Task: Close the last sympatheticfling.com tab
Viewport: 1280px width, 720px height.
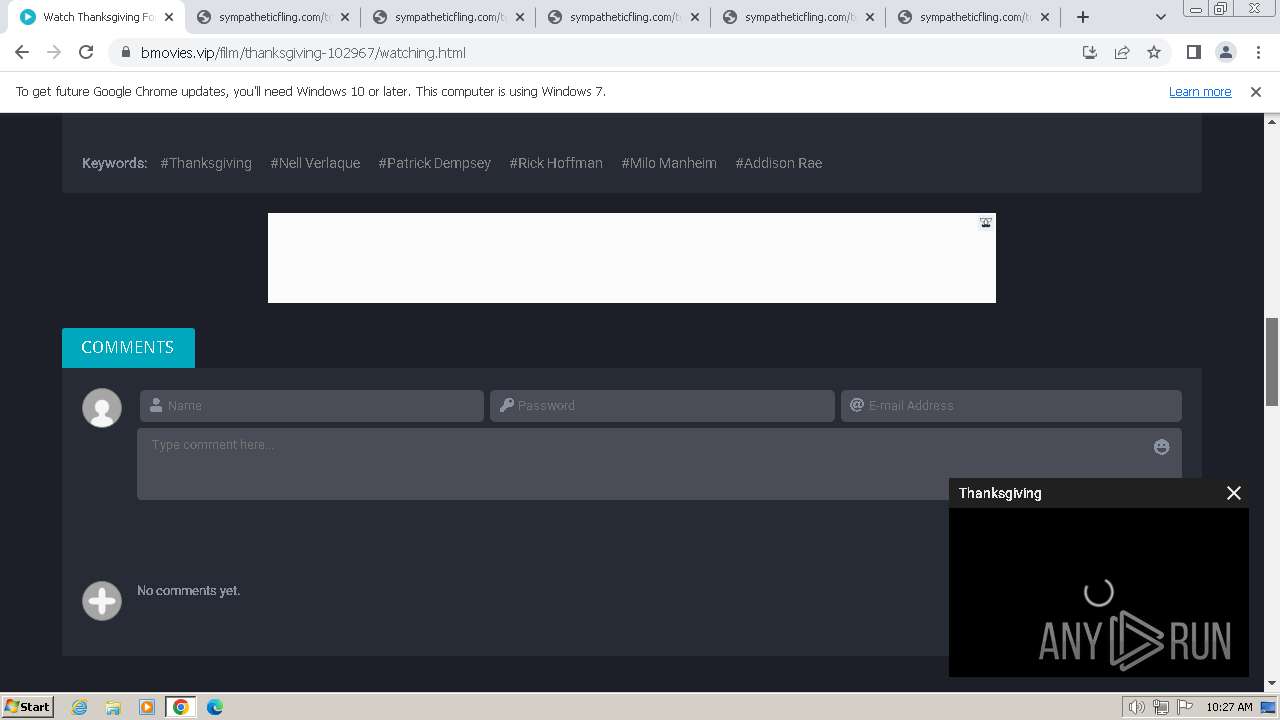Action: [1044, 17]
